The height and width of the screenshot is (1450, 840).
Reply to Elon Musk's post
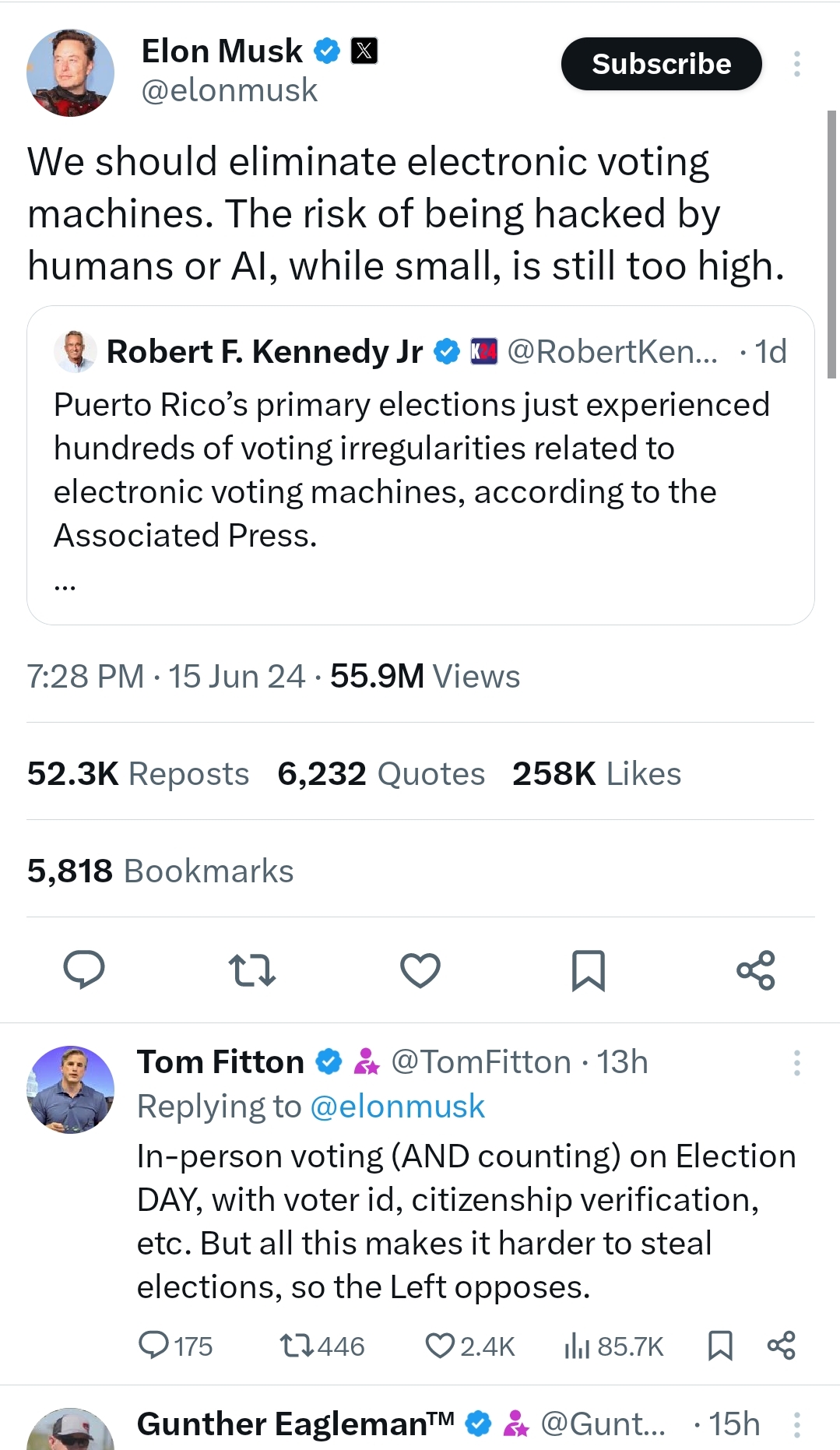pyautogui.click(x=83, y=970)
